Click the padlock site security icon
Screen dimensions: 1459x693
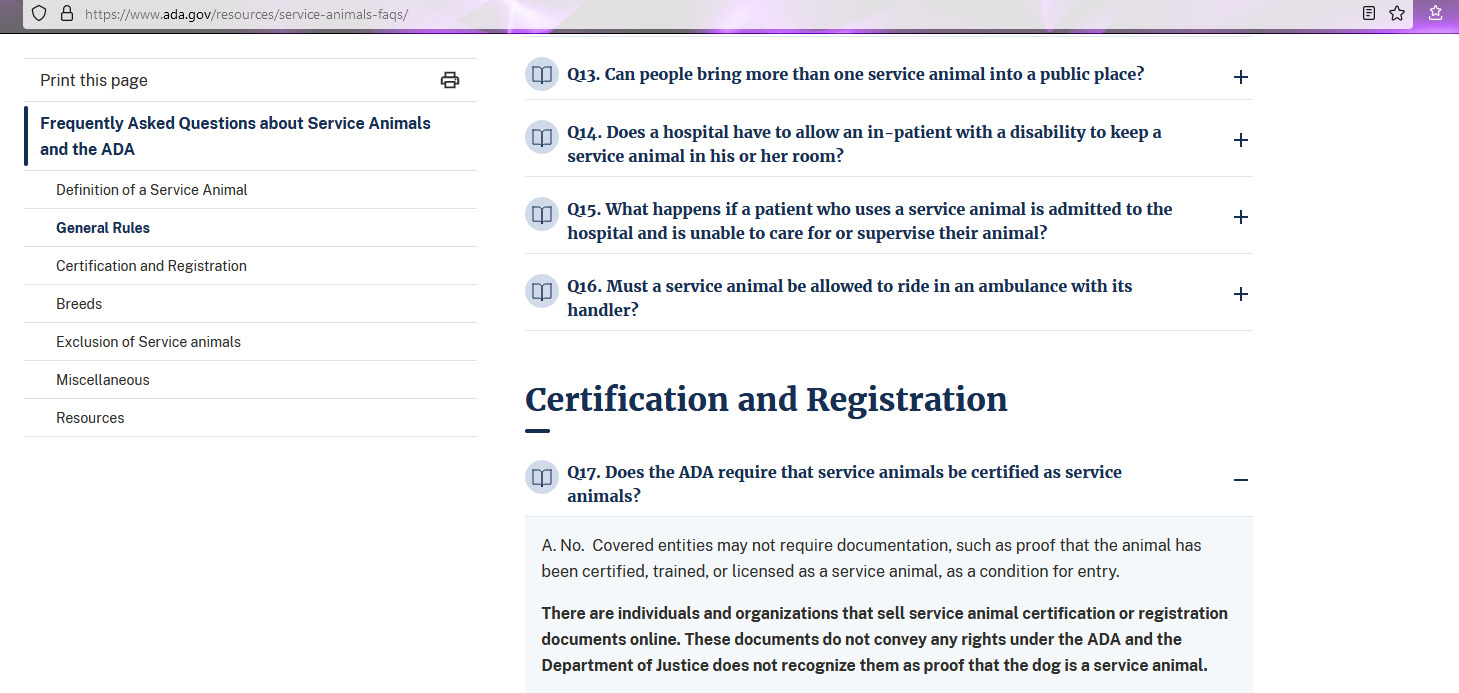pos(67,14)
